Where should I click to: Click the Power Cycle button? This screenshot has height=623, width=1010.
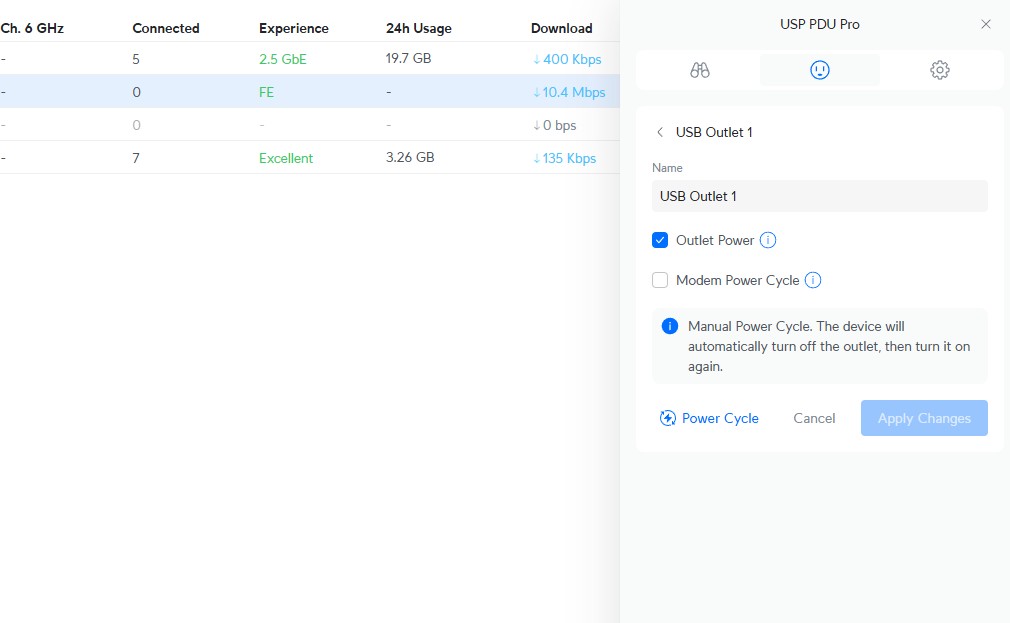(x=709, y=418)
